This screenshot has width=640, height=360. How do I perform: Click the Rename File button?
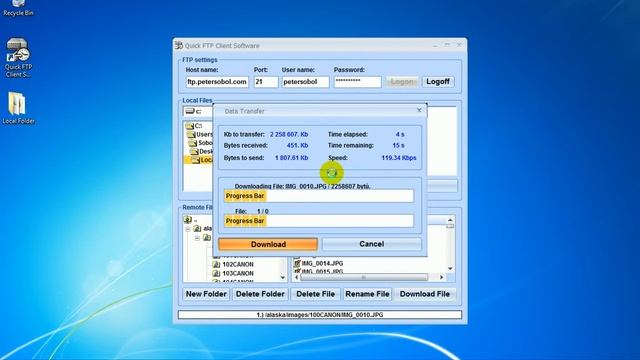point(367,294)
